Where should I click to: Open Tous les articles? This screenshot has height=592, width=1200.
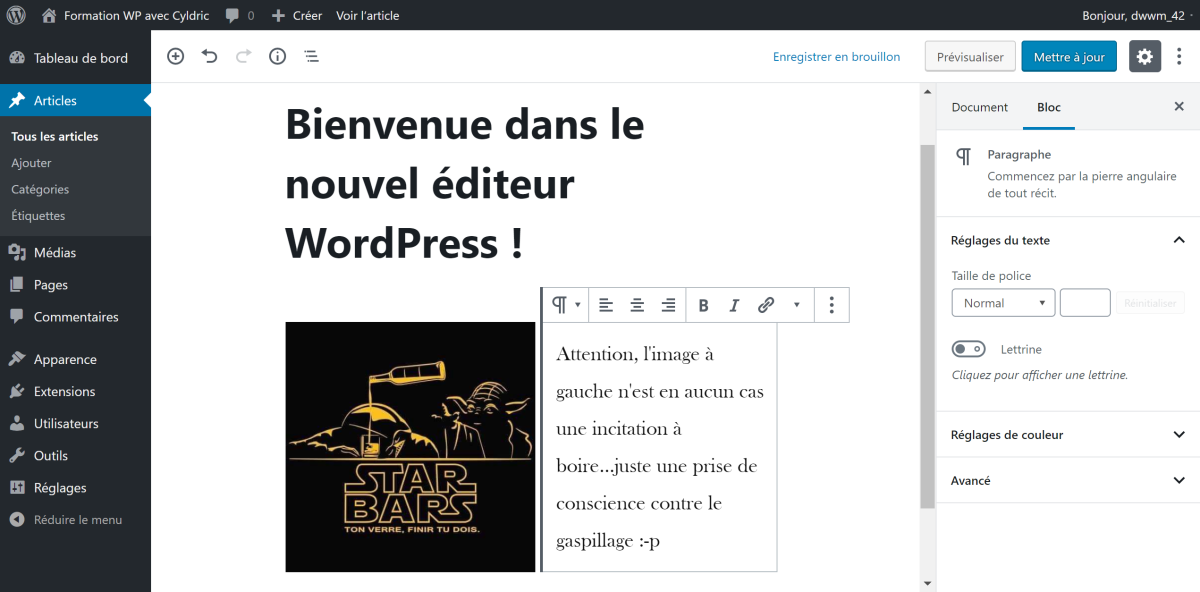point(55,137)
